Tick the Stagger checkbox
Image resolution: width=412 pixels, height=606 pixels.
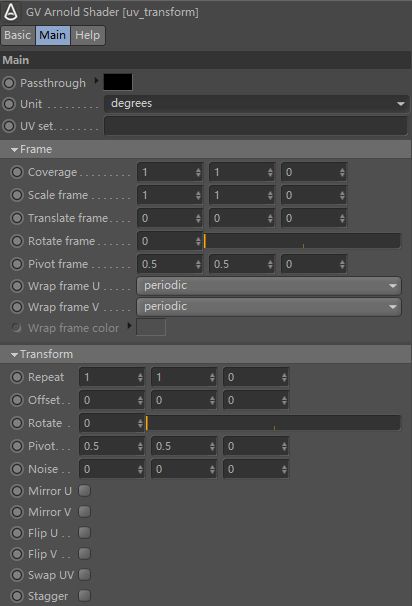[85, 596]
